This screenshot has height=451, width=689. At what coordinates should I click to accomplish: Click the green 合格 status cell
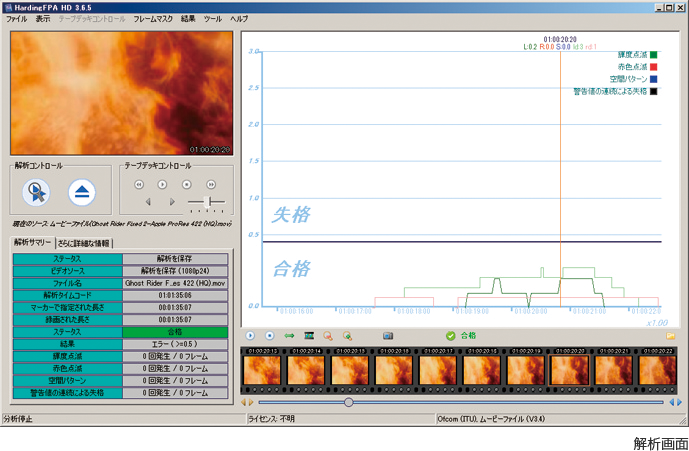(x=175, y=332)
